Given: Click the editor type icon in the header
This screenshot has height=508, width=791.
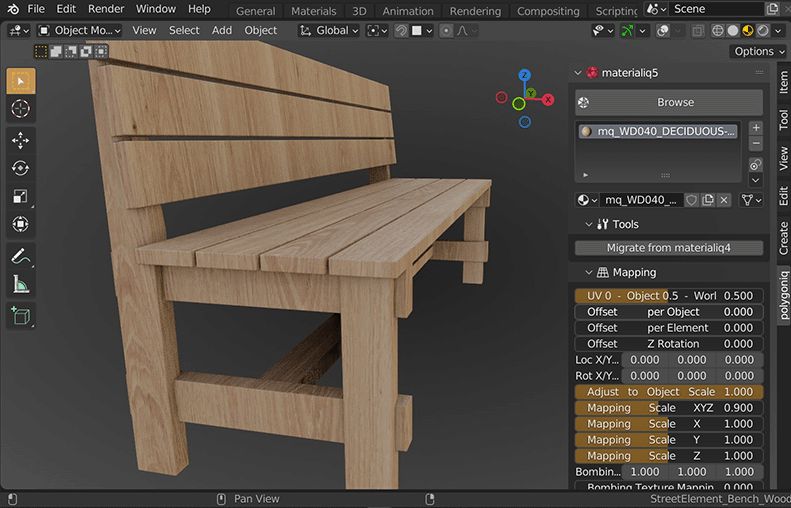Looking at the screenshot, I should coord(18,31).
